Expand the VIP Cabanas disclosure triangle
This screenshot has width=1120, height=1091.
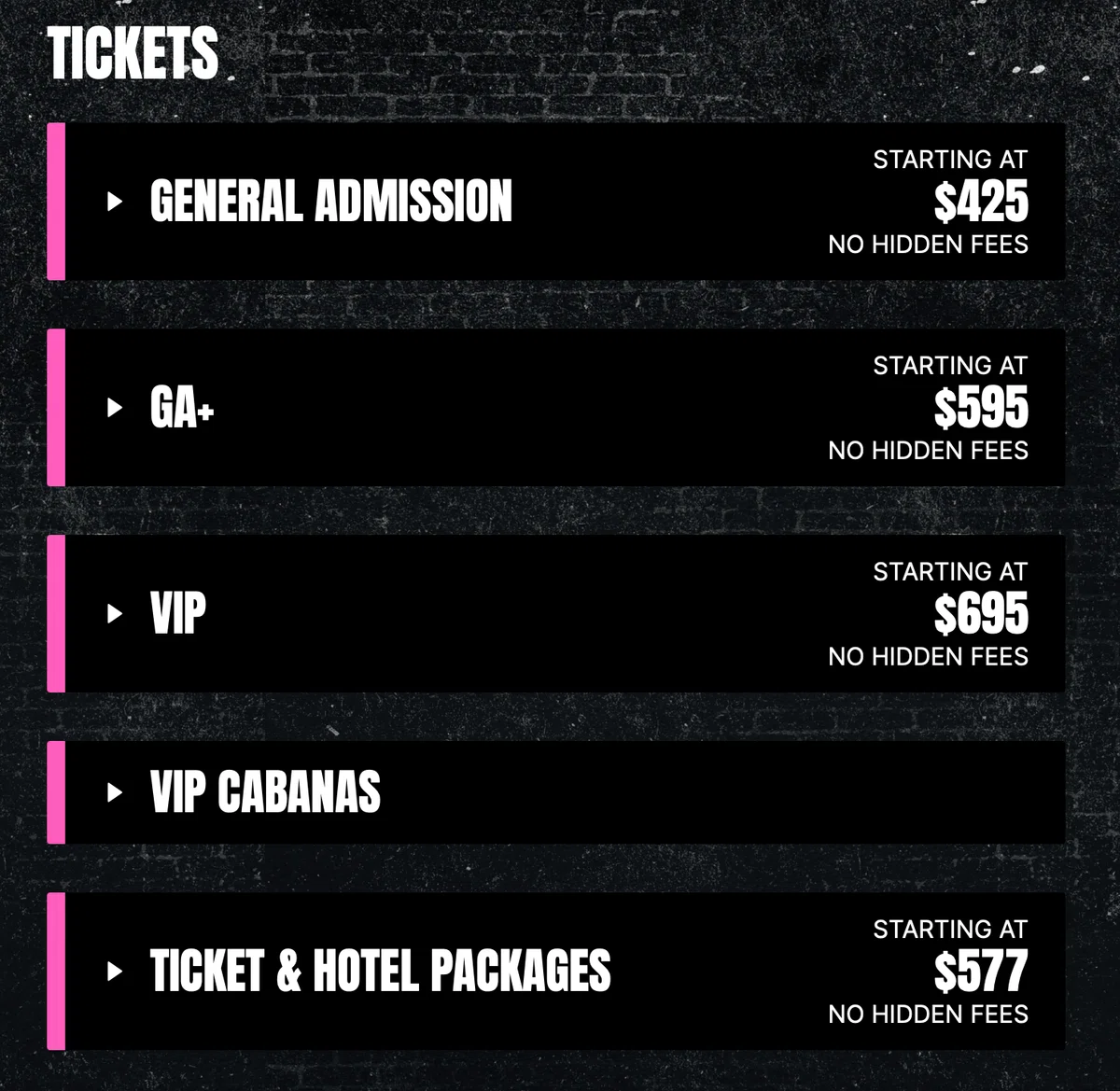click(115, 792)
